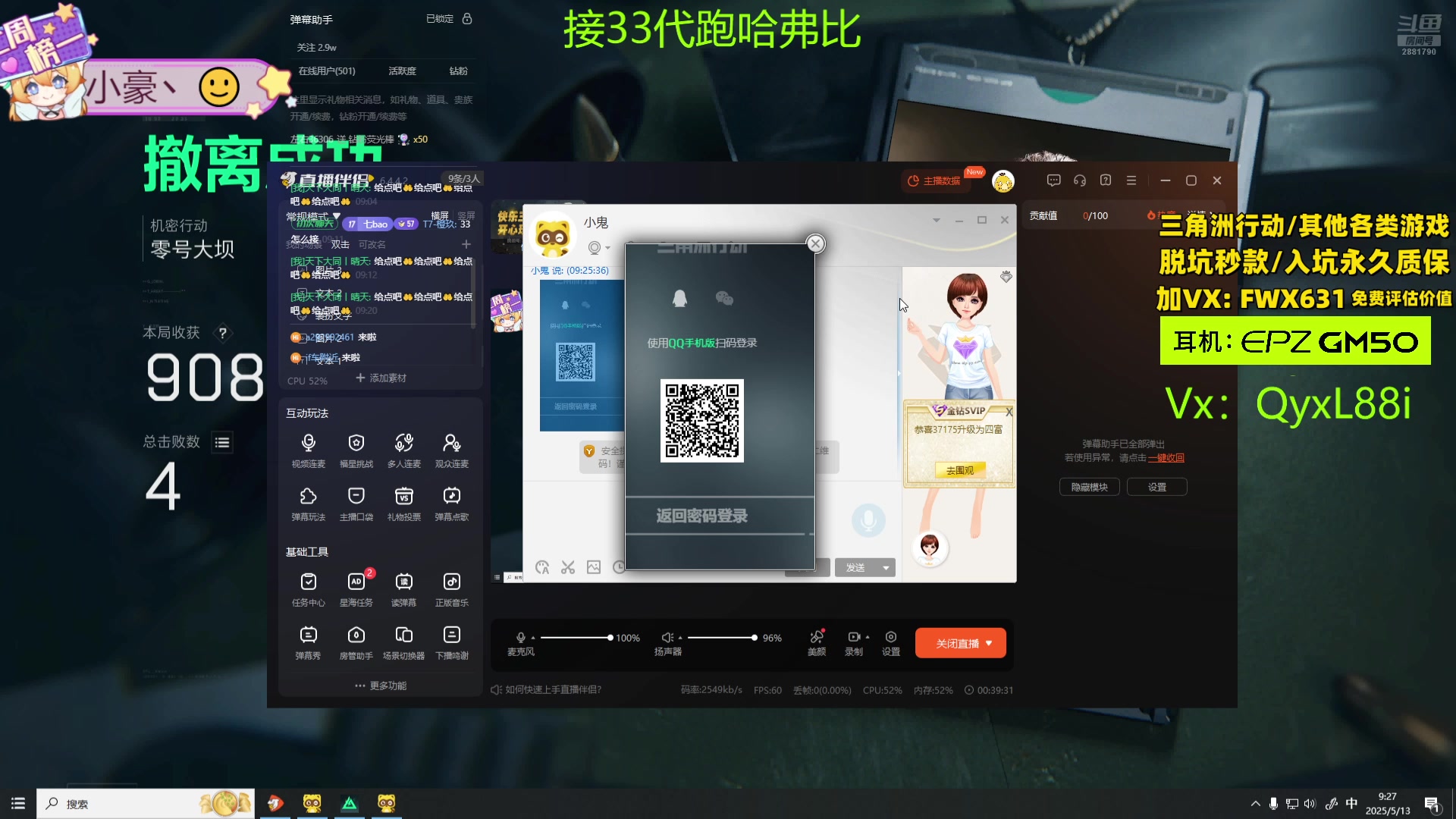The width and height of the screenshot is (1456, 819).
Task: Open webcam dropdown under 小鬼 name
Action: pyautogui.click(x=607, y=248)
